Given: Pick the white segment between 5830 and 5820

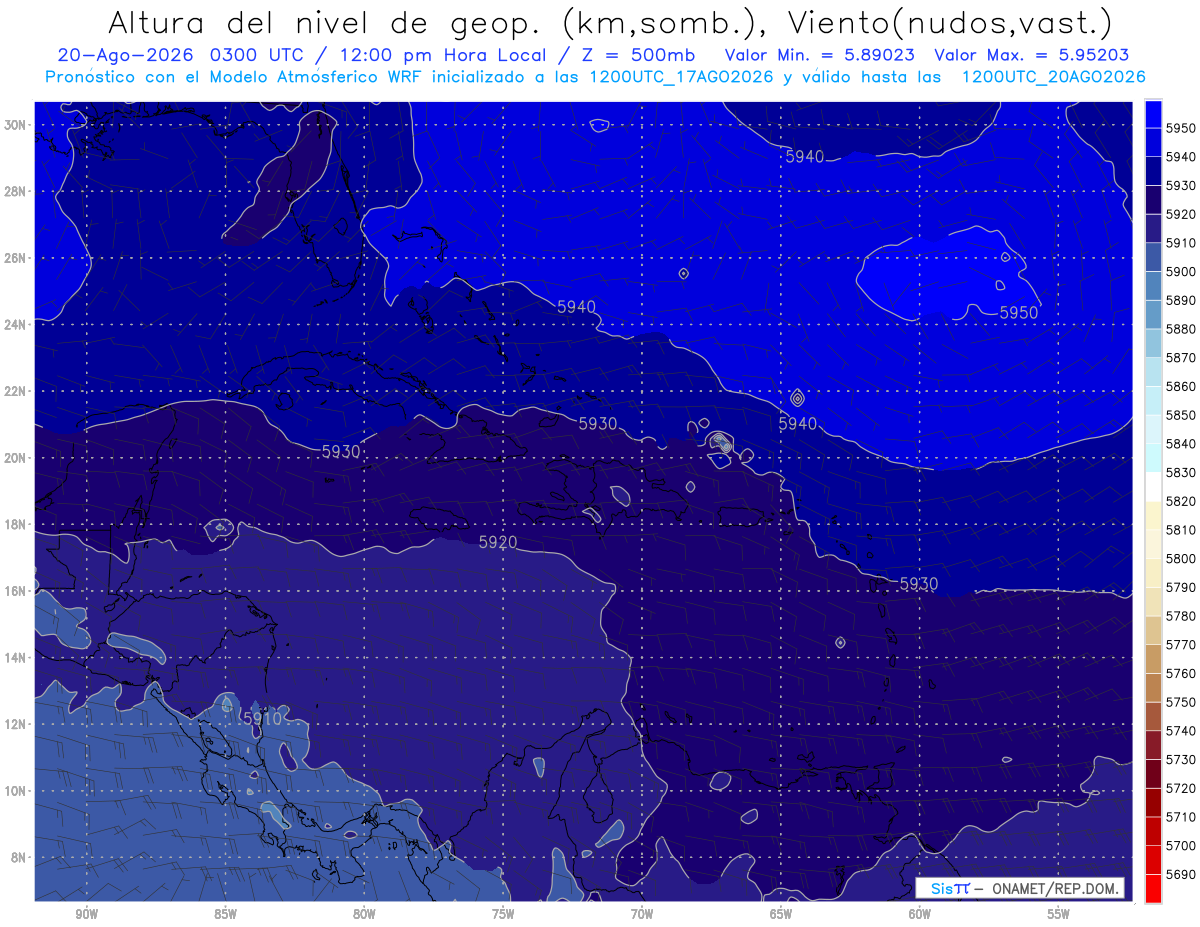Looking at the screenshot, I should pos(1153,486).
